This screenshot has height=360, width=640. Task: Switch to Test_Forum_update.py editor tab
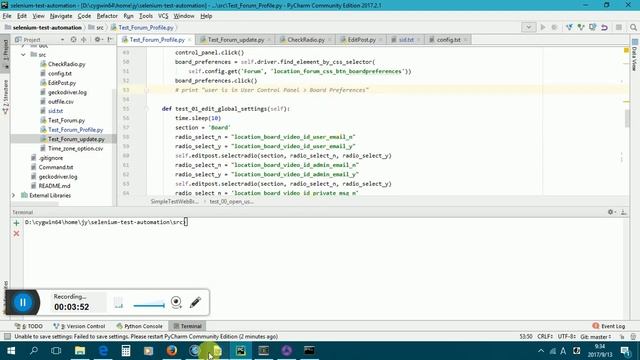coord(236,40)
